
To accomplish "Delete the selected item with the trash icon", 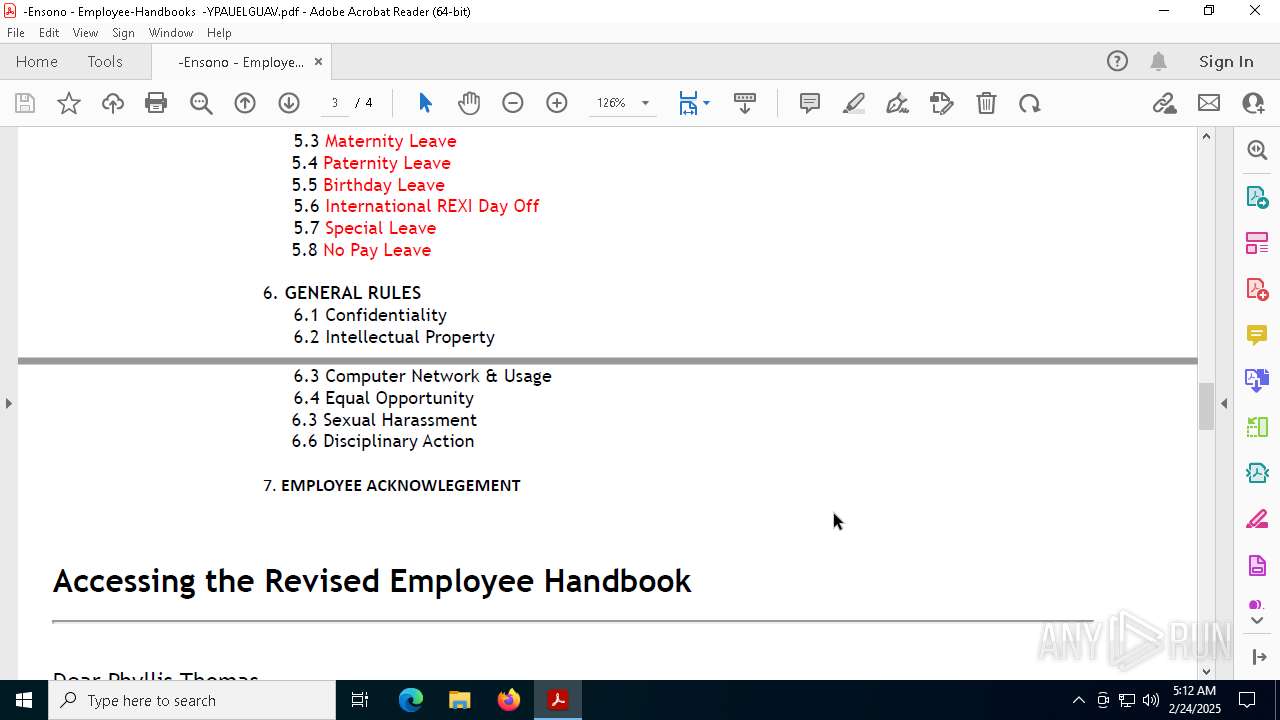I will tap(986, 103).
